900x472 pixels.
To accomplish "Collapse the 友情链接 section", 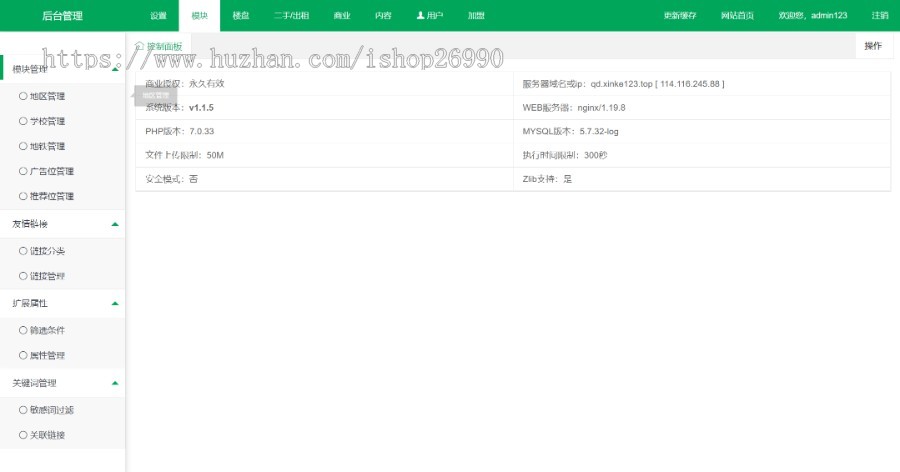I will pos(63,224).
